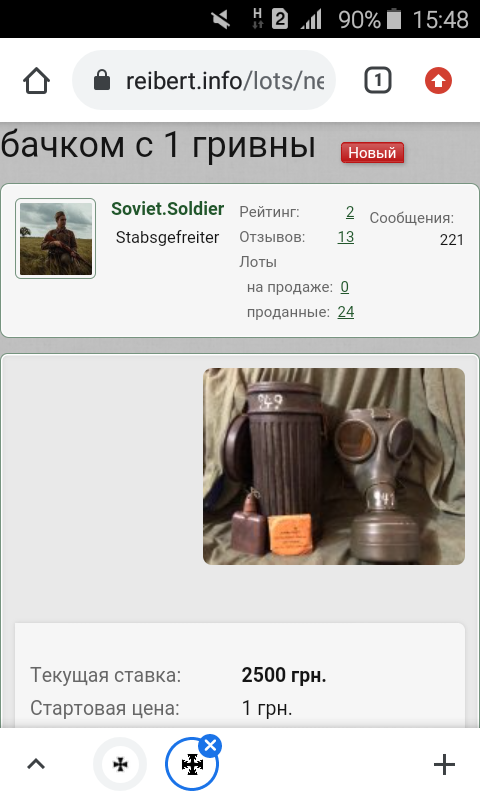This screenshot has width=480, height=800.
Task: Open the tab switcher showing 1 tab
Action: click(x=377, y=80)
